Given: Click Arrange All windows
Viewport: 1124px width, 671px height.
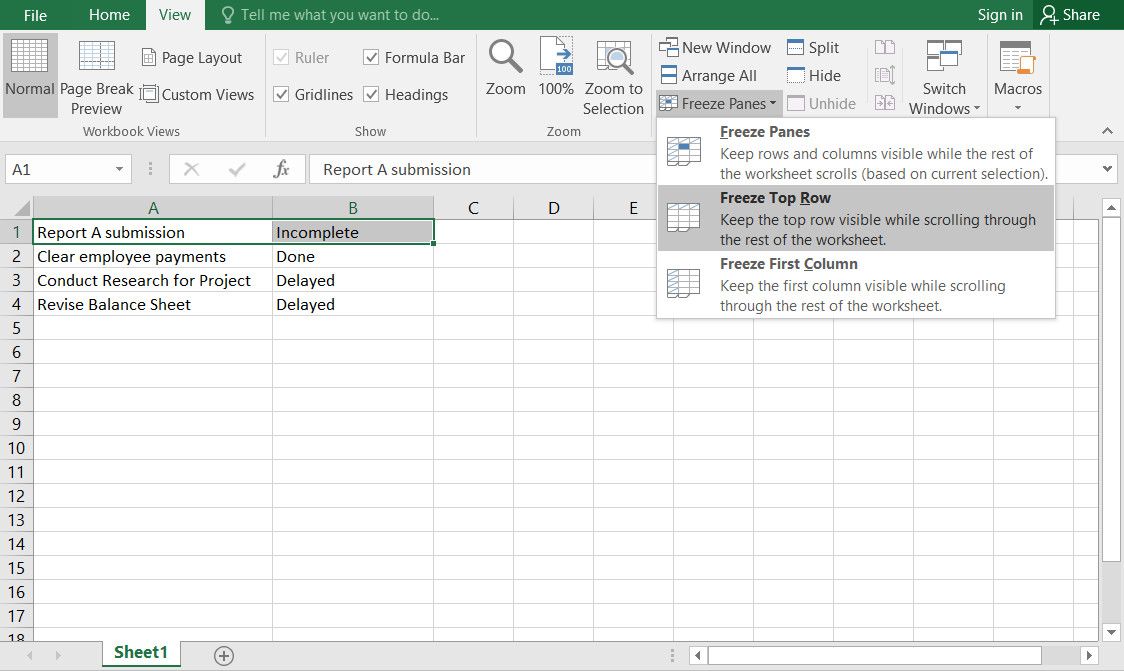Looking at the screenshot, I should click(708, 75).
